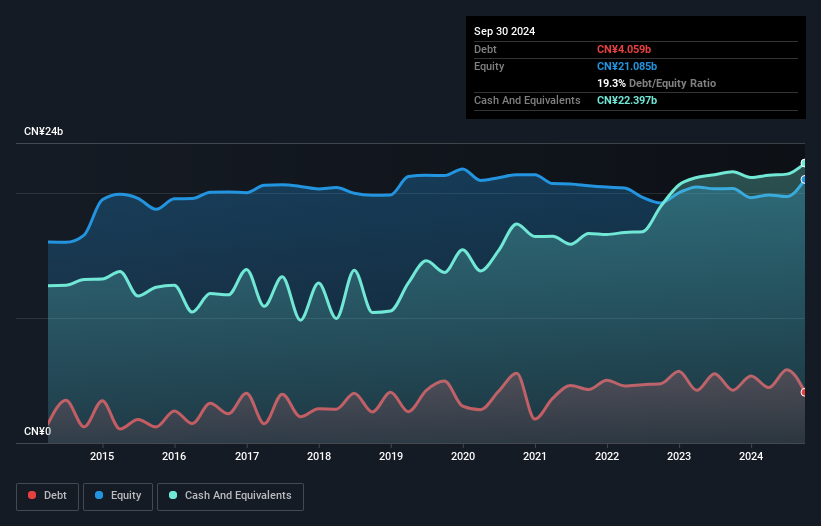This screenshot has height=526, width=821.
Task: Click the blue Equity endpoint marker
Action: [804, 180]
